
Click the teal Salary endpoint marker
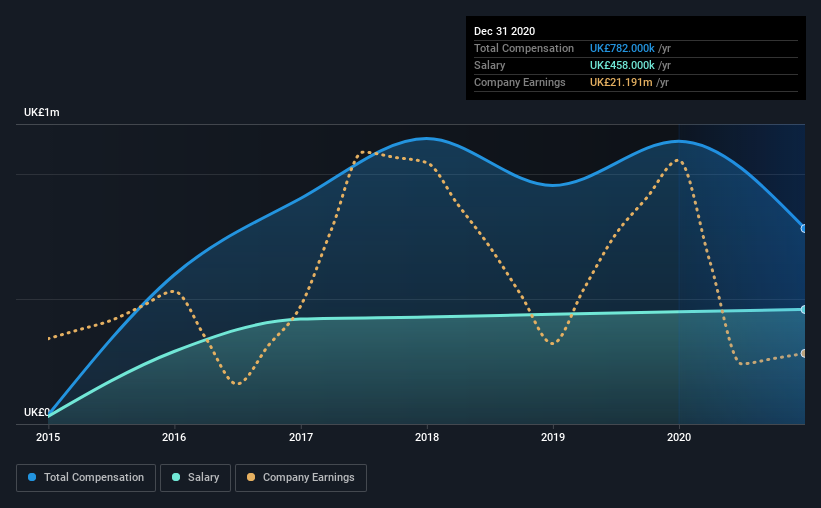(804, 310)
